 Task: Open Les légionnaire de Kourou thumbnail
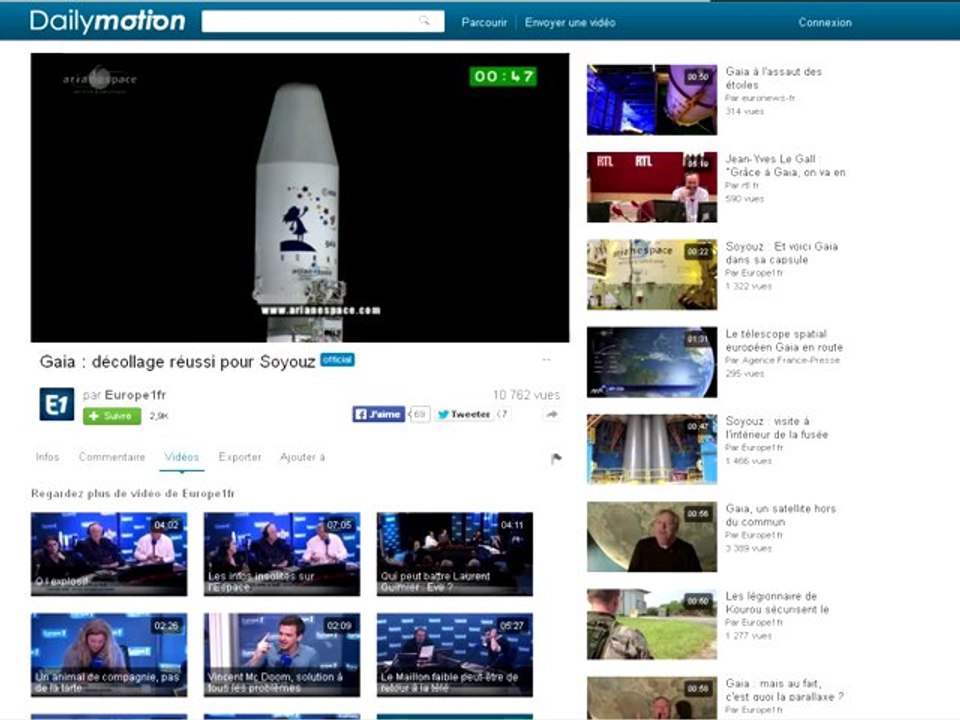coord(652,624)
